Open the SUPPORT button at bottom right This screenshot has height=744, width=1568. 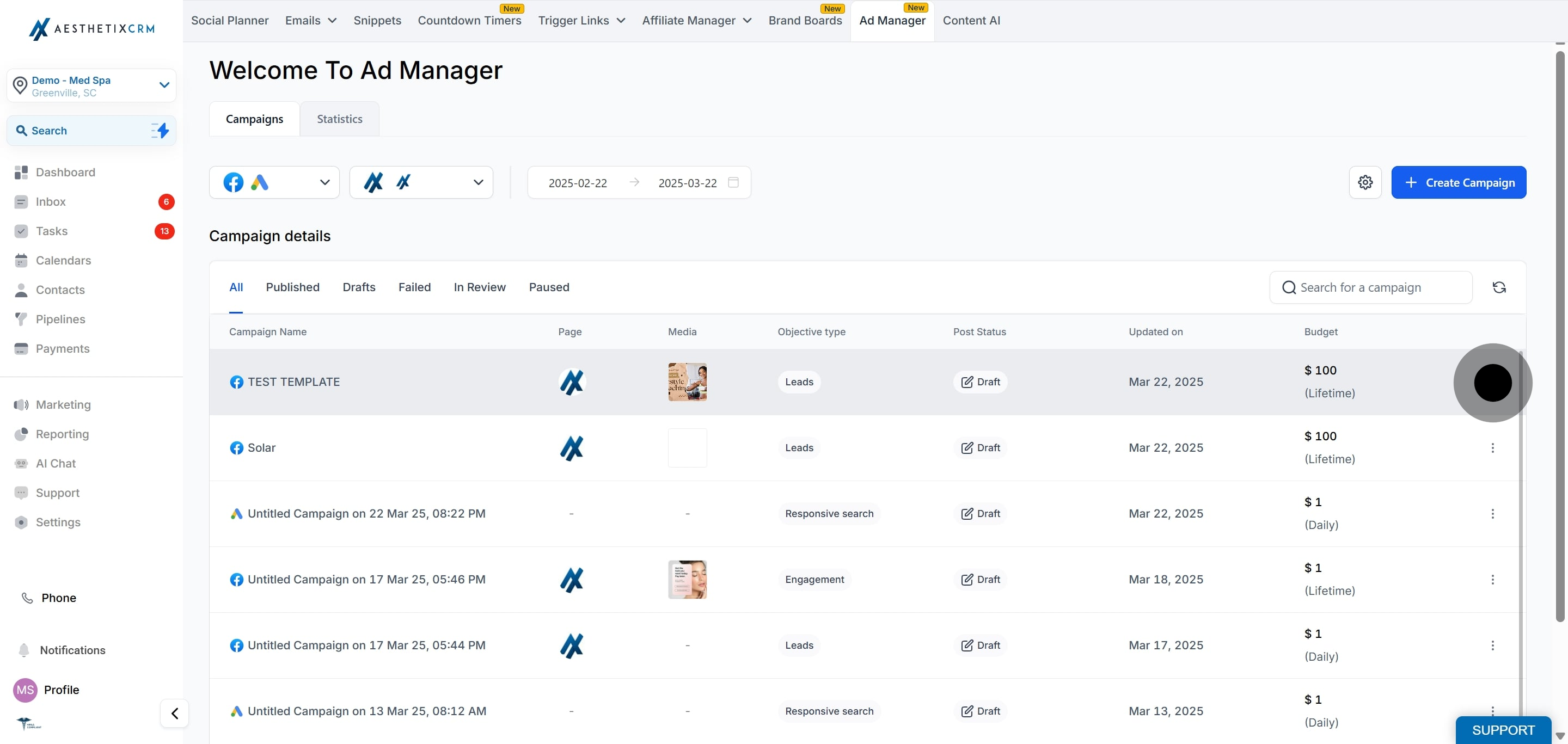tap(1502, 730)
